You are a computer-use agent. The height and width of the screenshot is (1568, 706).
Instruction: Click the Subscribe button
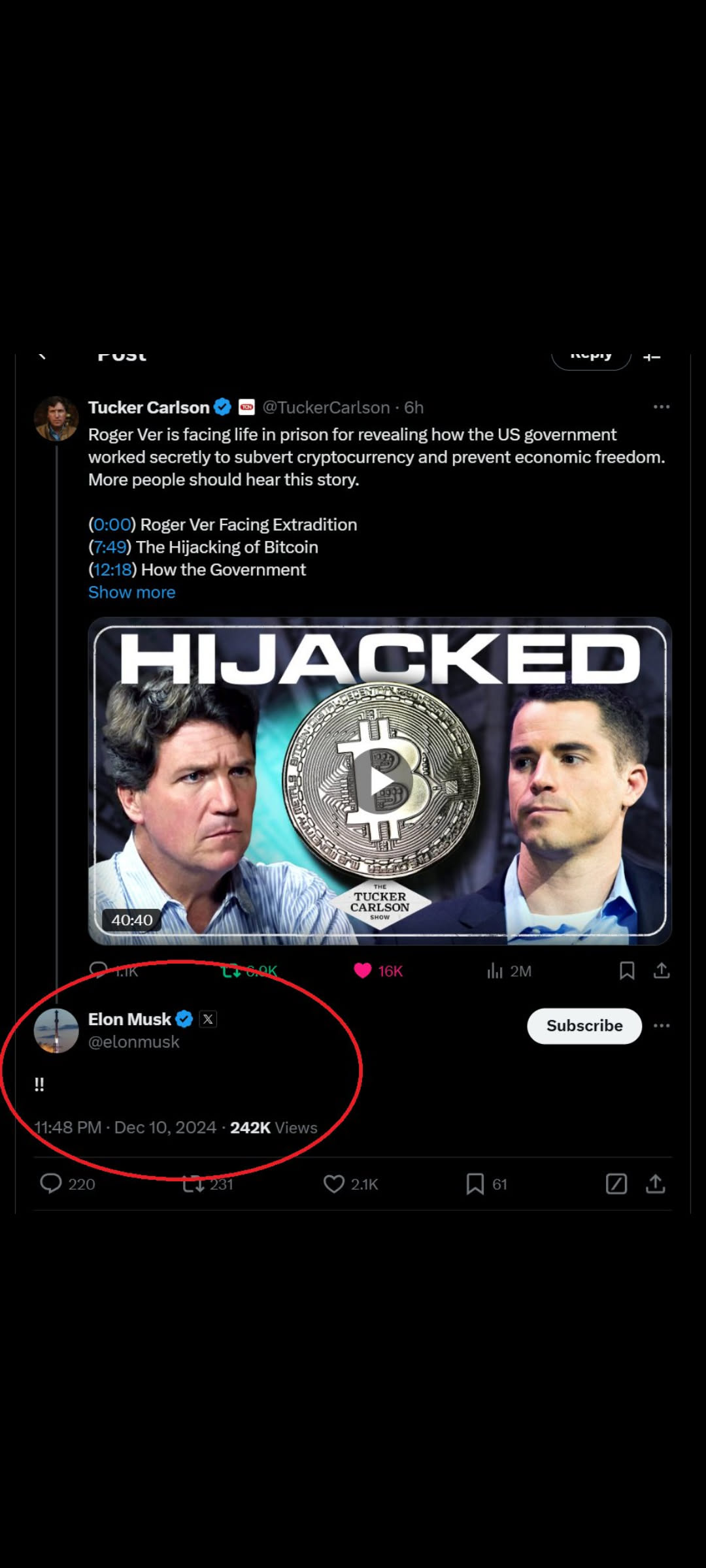(584, 1026)
